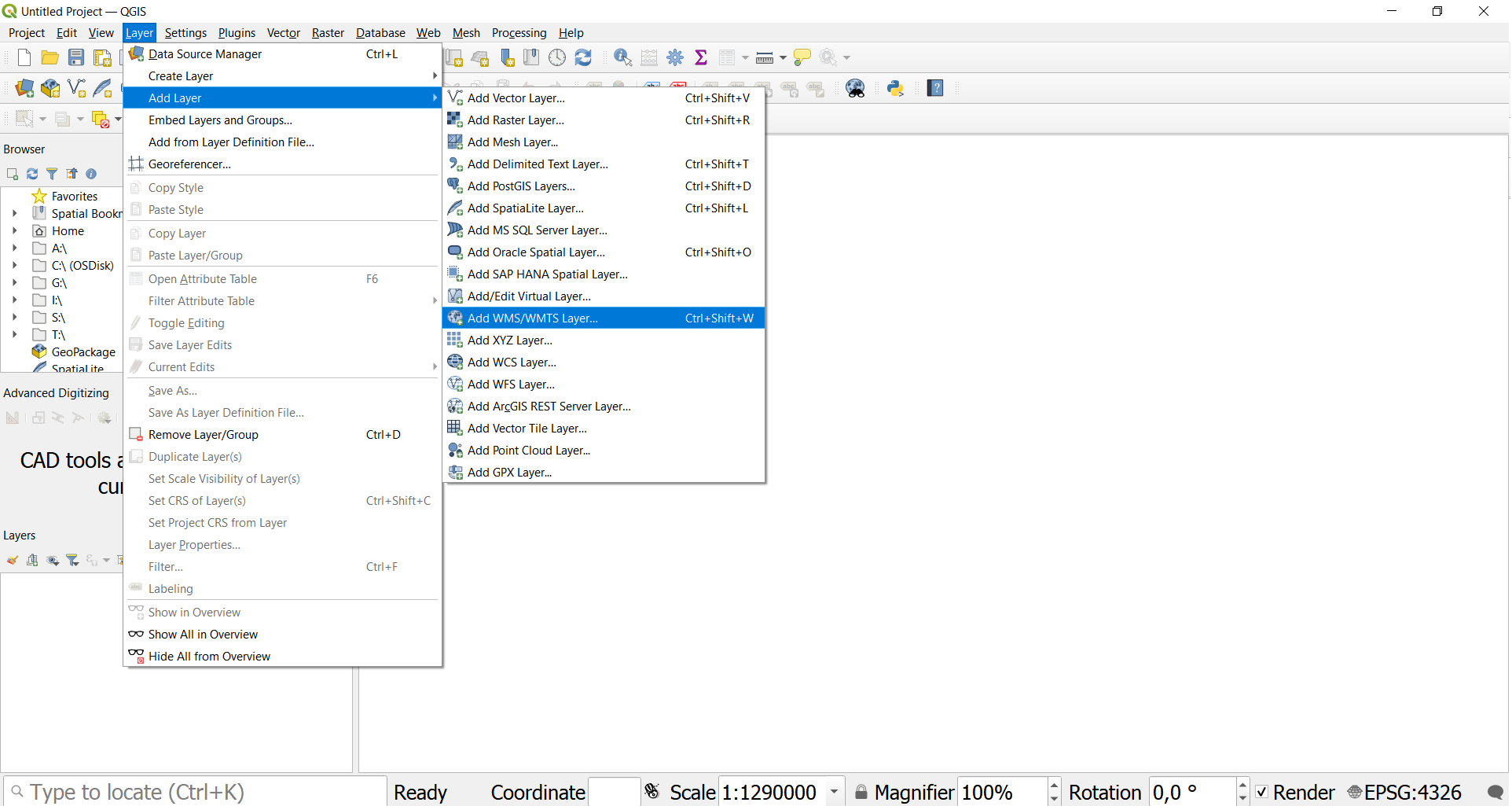Click the Refresh map icon
The width and height of the screenshot is (1512, 806).
(x=583, y=57)
